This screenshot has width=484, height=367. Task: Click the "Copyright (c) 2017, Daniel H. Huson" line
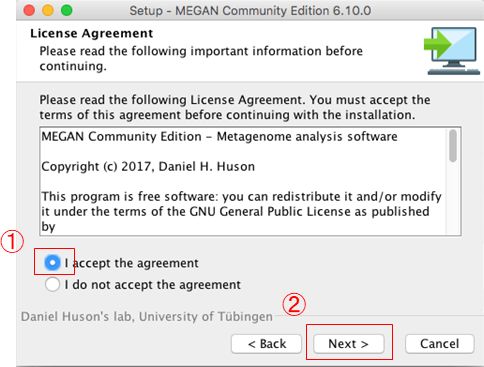[148, 166]
